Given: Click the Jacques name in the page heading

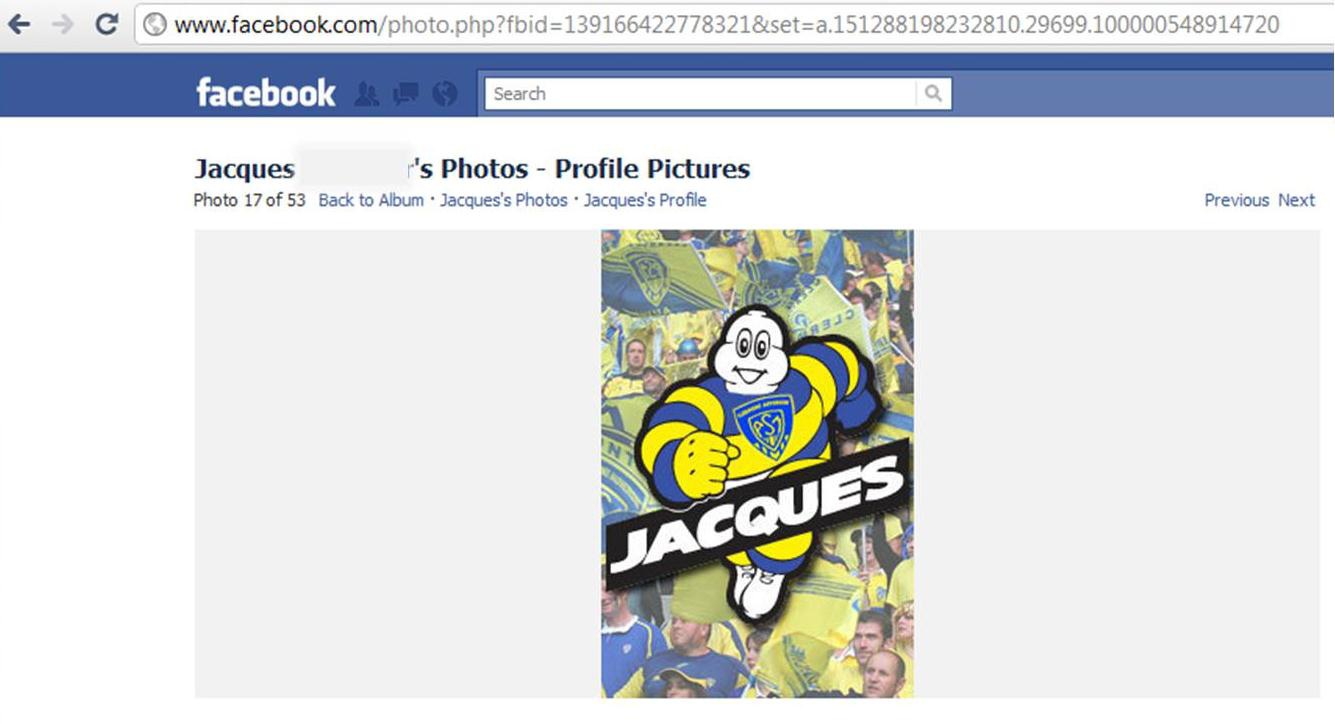Looking at the screenshot, I should 244,169.
